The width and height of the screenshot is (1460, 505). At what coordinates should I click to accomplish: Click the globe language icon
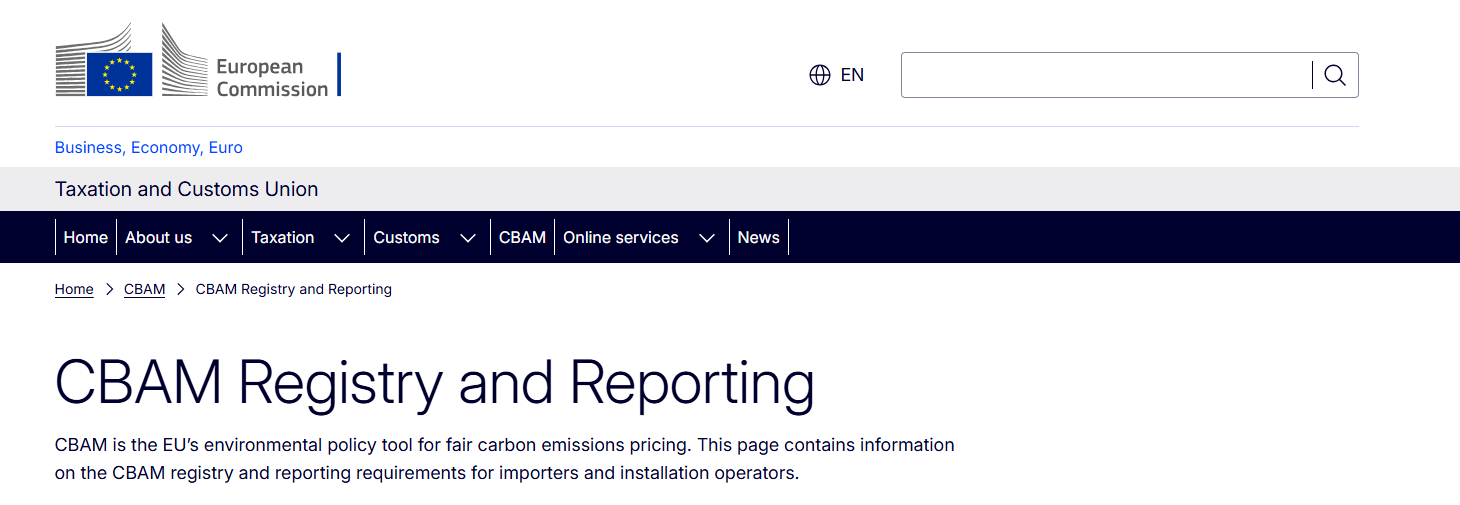tap(820, 75)
